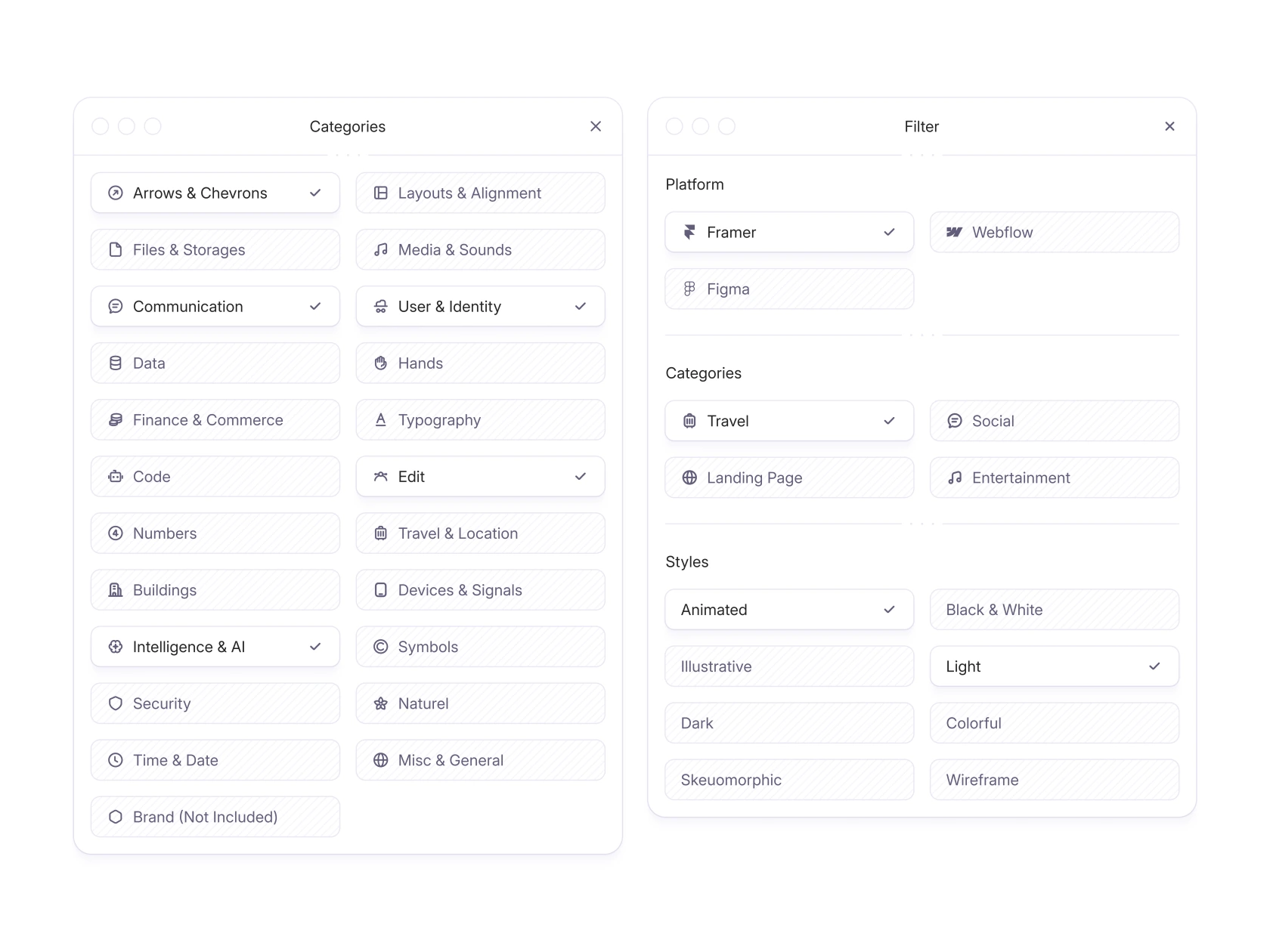Click the Buildings label

tap(165, 590)
